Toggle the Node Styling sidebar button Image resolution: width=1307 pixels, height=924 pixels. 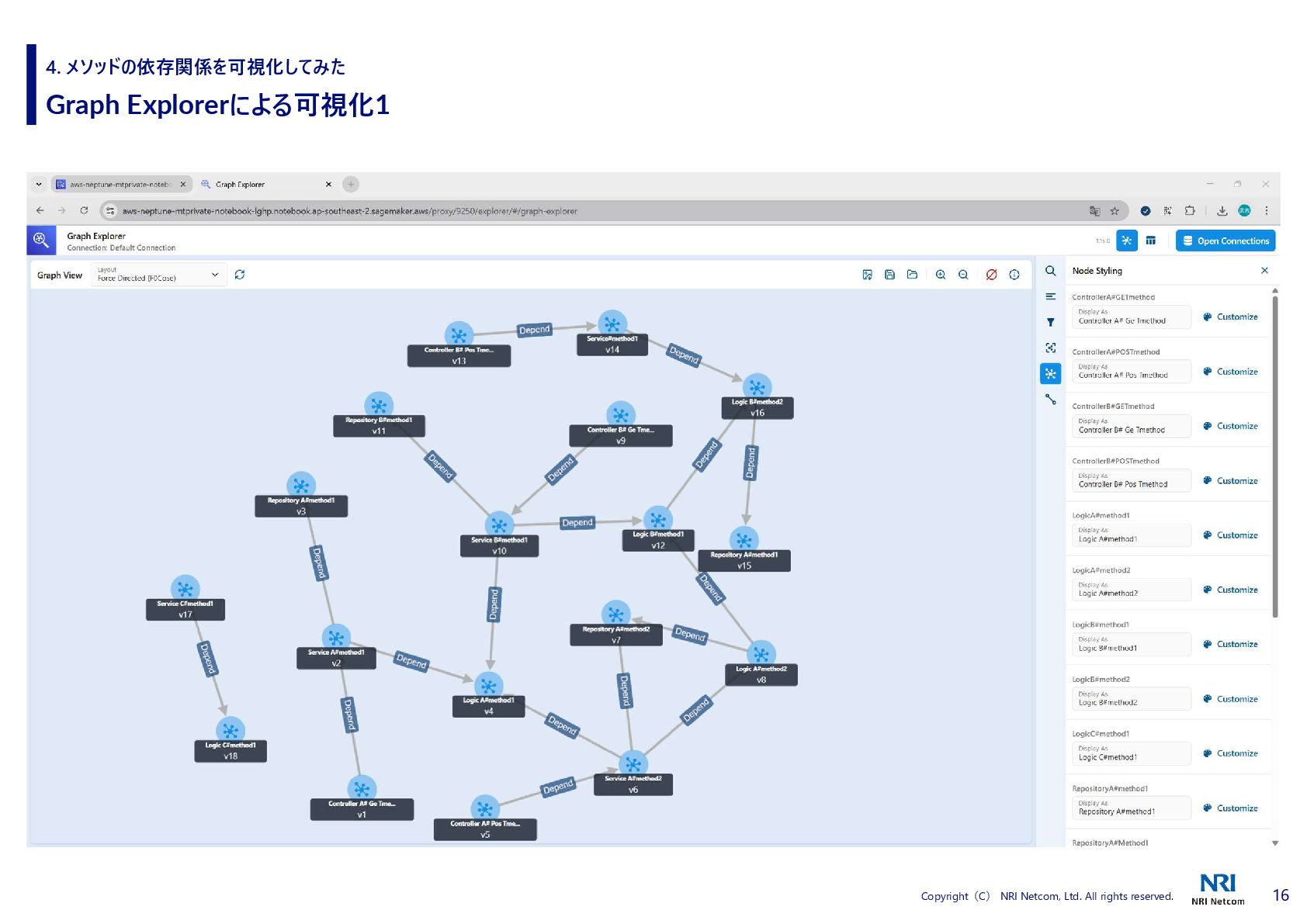tap(1050, 374)
